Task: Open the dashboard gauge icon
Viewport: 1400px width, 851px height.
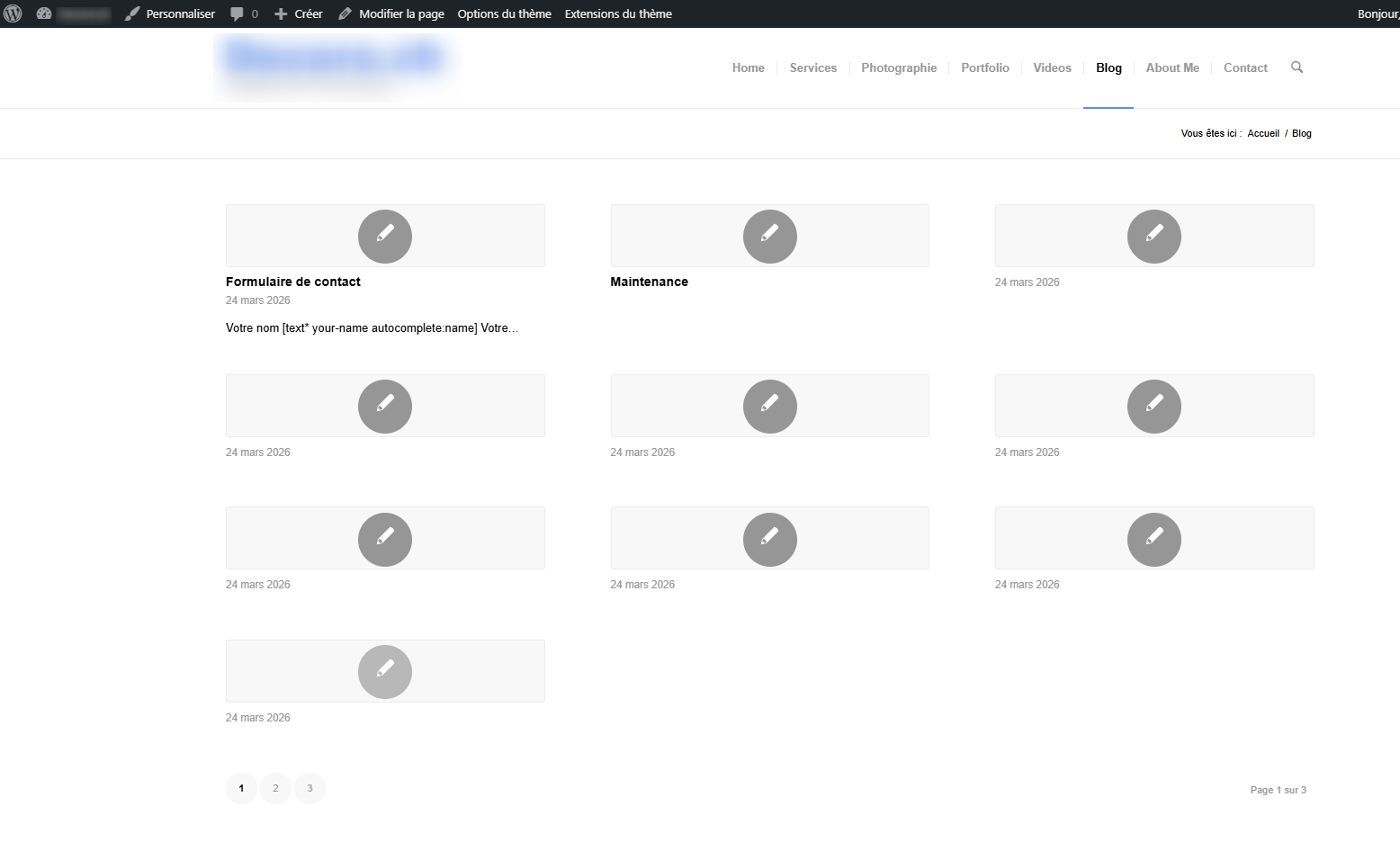Action: tap(43, 13)
